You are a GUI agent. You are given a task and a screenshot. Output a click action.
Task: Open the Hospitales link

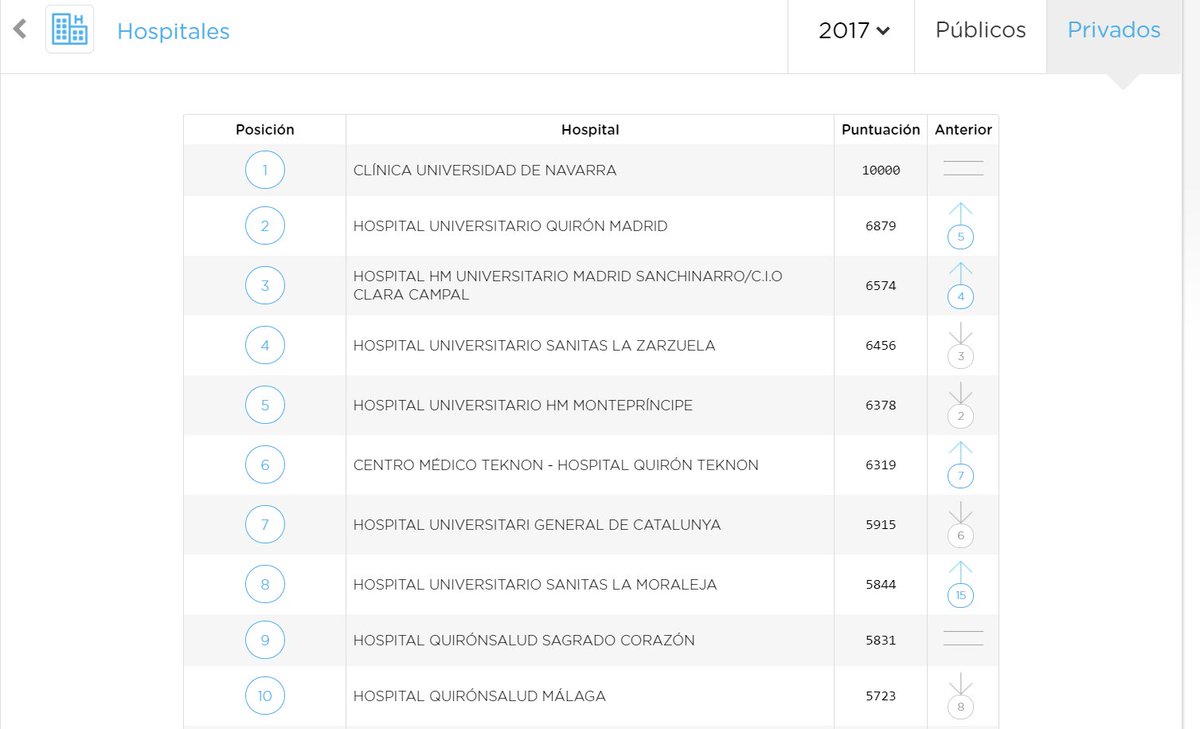(173, 31)
